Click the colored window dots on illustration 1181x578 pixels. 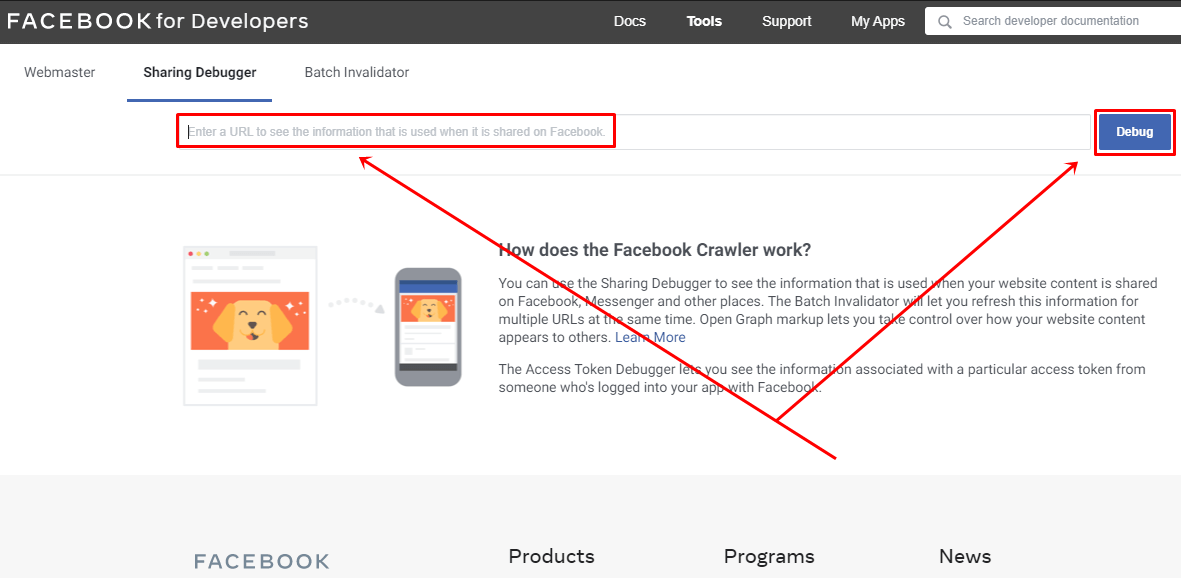[198, 254]
